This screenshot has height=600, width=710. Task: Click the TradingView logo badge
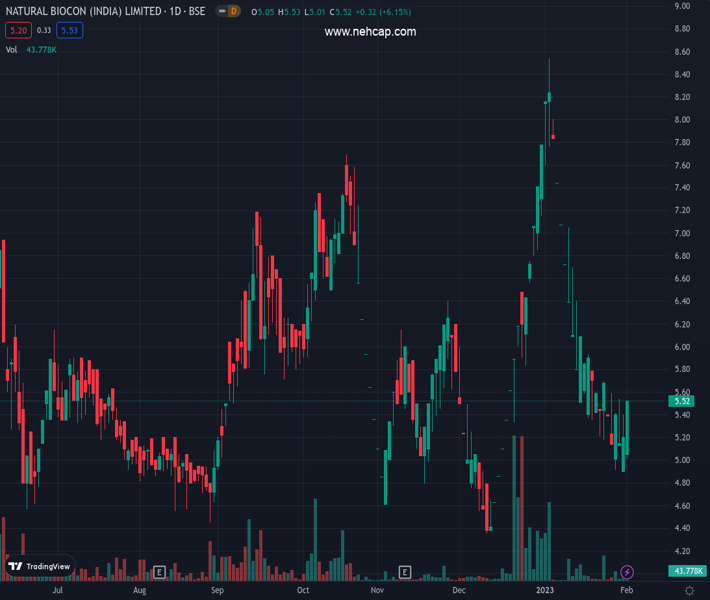pyautogui.click(x=39, y=566)
